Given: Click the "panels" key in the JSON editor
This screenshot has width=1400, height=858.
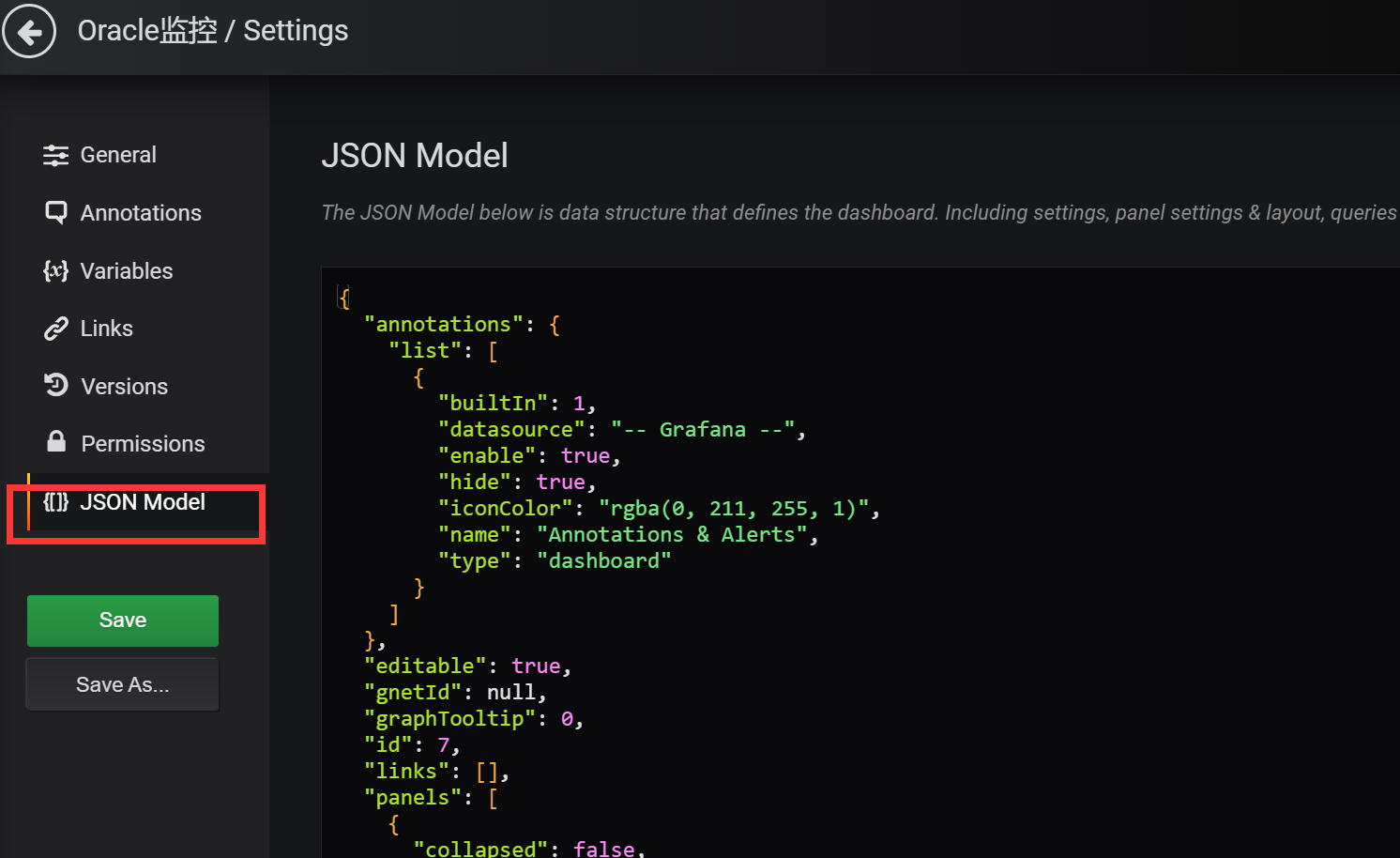Looking at the screenshot, I should pos(413,798).
